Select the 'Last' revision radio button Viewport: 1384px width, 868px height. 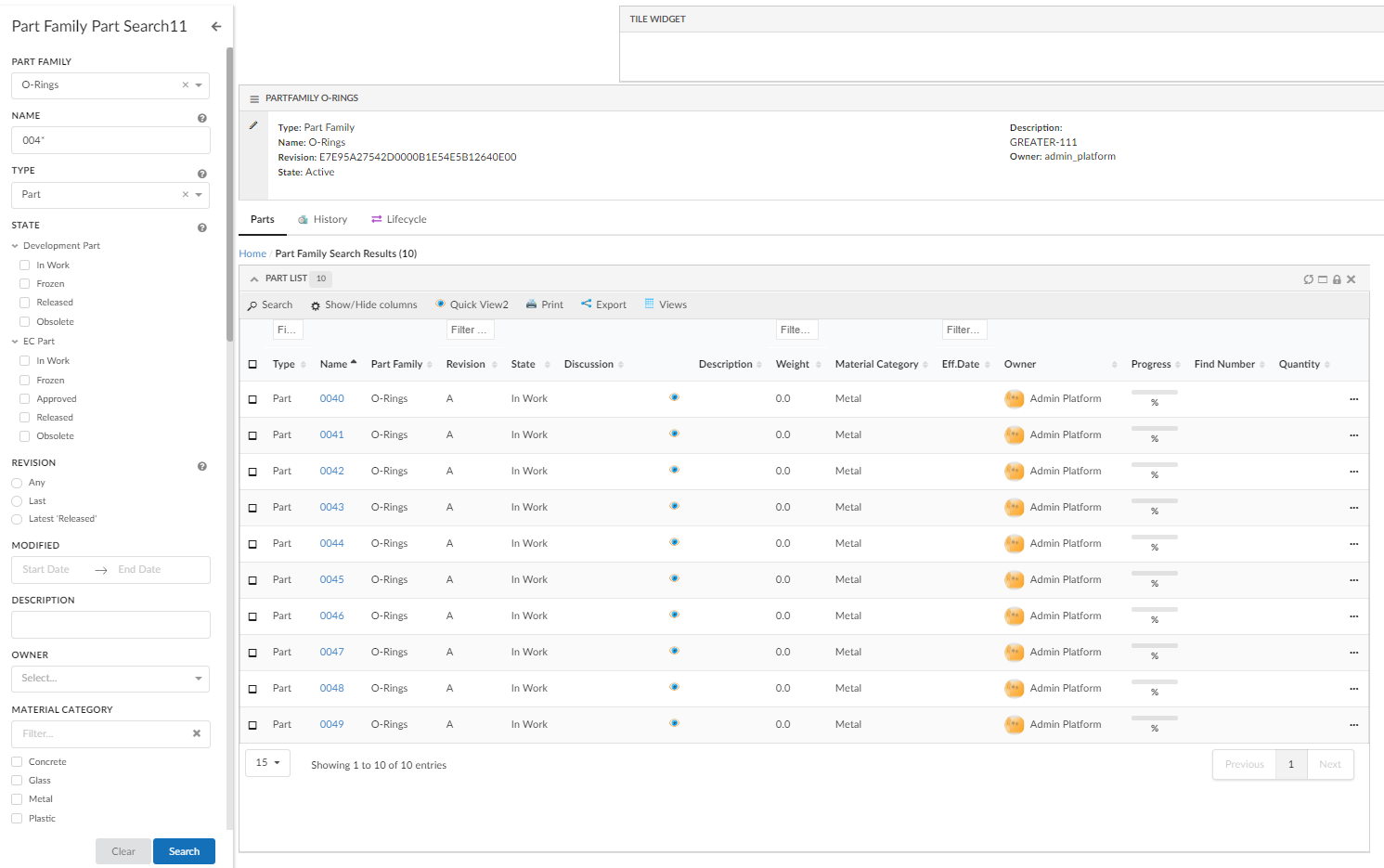click(17, 501)
